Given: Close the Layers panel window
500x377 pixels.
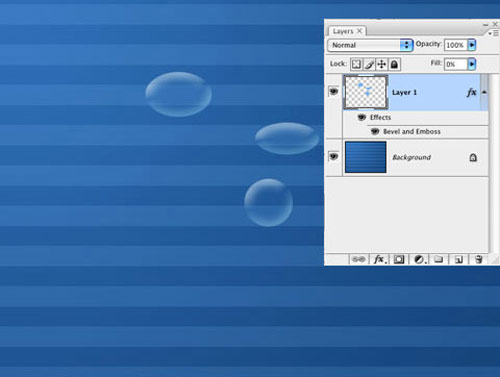Looking at the screenshot, I should pyautogui.click(x=495, y=24).
